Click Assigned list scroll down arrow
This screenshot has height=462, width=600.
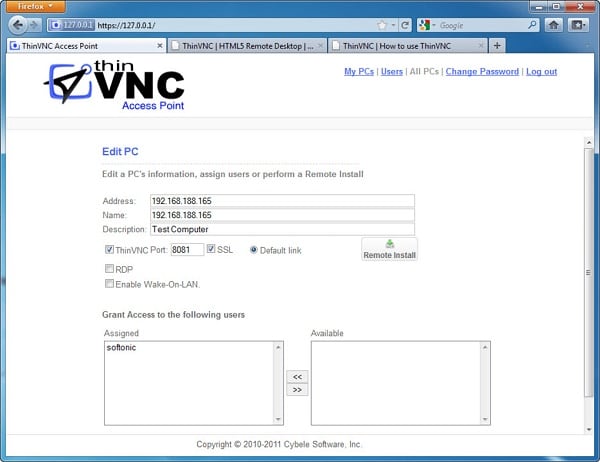[278, 419]
